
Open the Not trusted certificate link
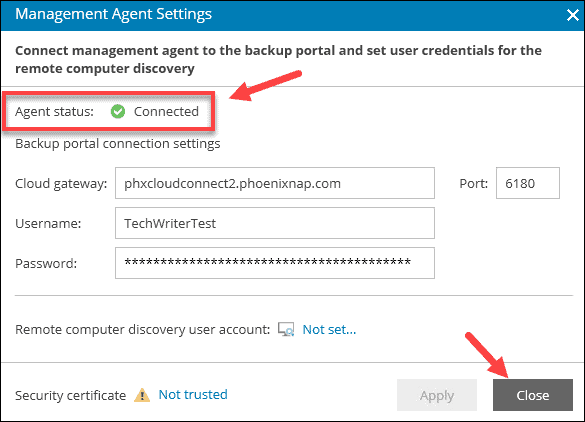coord(193,394)
